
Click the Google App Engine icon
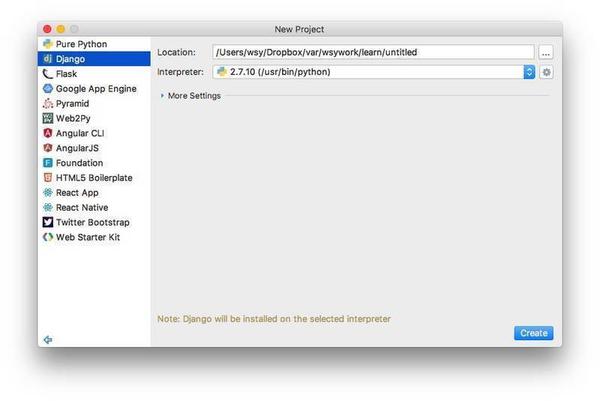click(x=47, y=88)
